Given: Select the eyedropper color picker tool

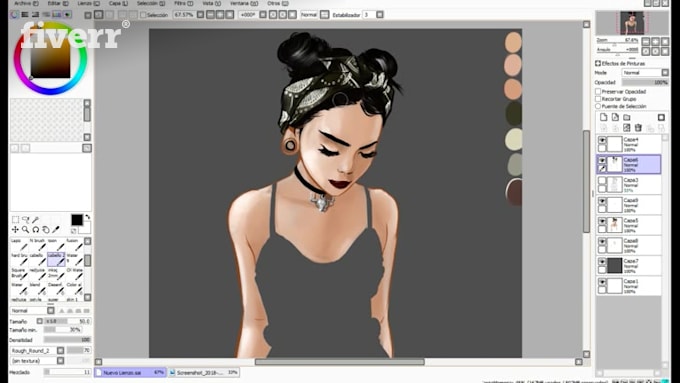Looking at the screenshot, I should (x=56, y=229).
